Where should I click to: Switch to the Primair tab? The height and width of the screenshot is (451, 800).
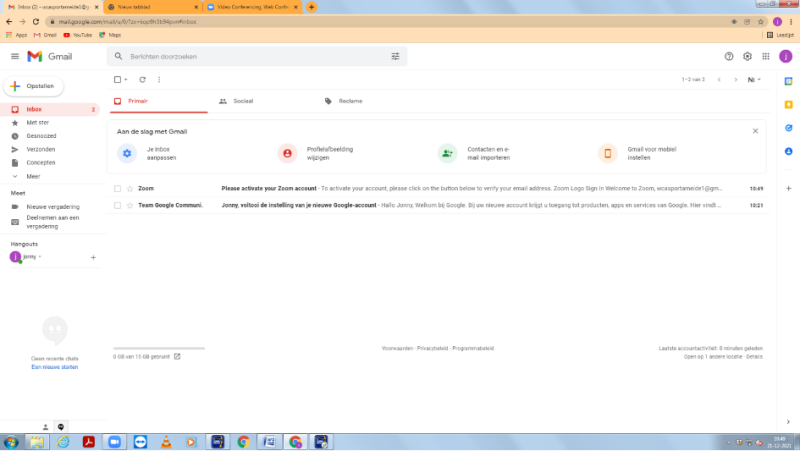coord(159,101)
